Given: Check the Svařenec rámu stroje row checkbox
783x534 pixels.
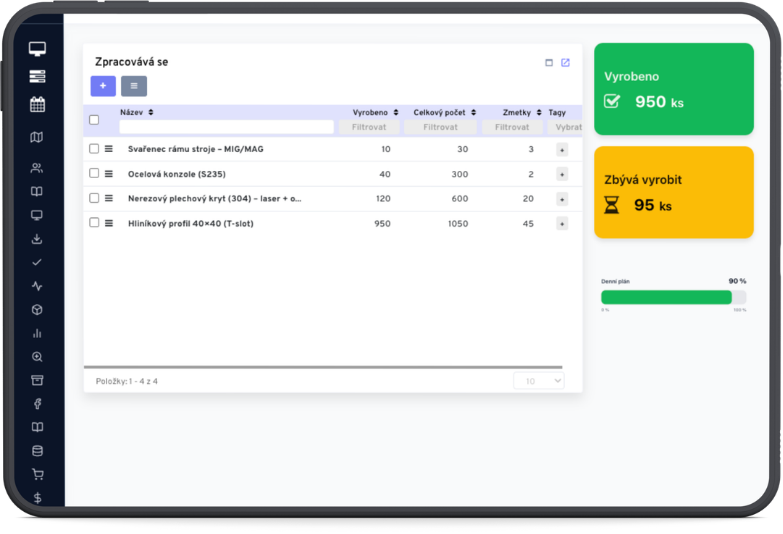Looking at the screenshot, I should point(94,149).
